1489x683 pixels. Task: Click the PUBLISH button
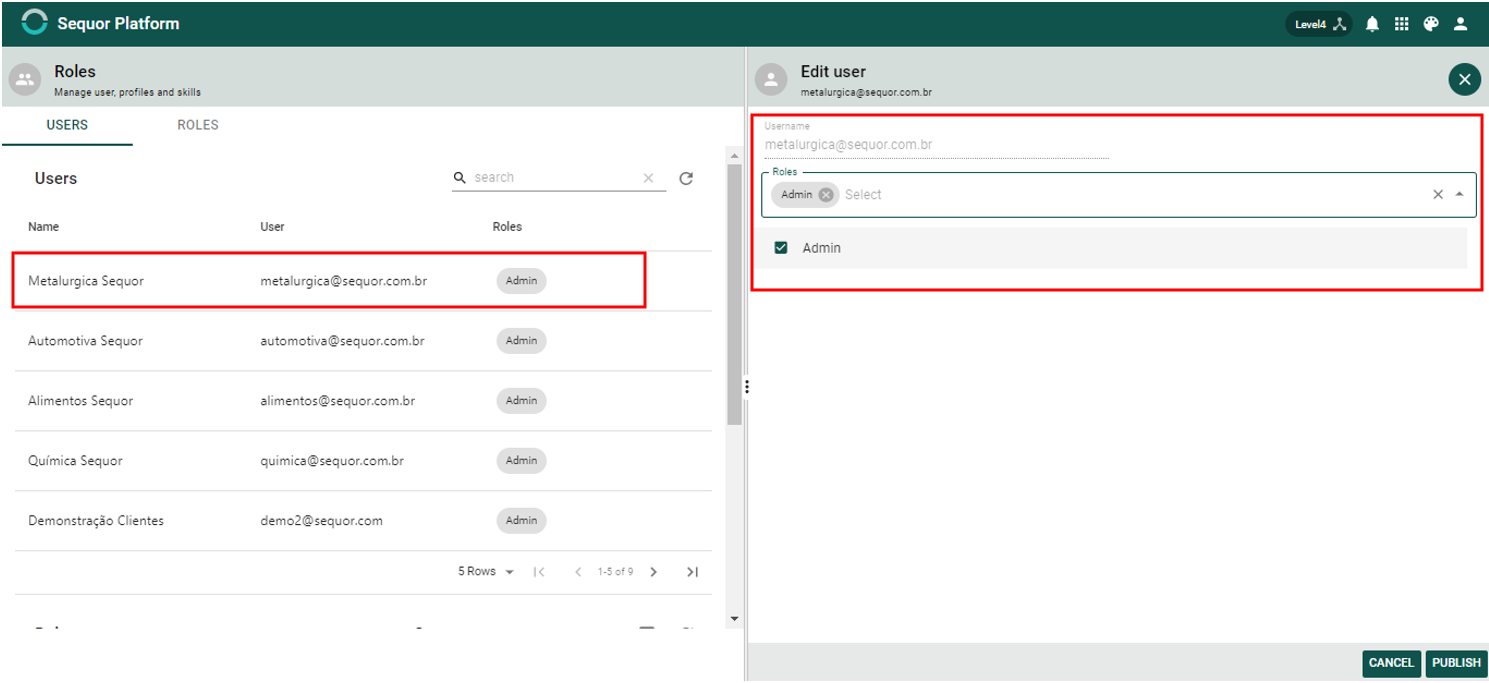point(1456,663)
